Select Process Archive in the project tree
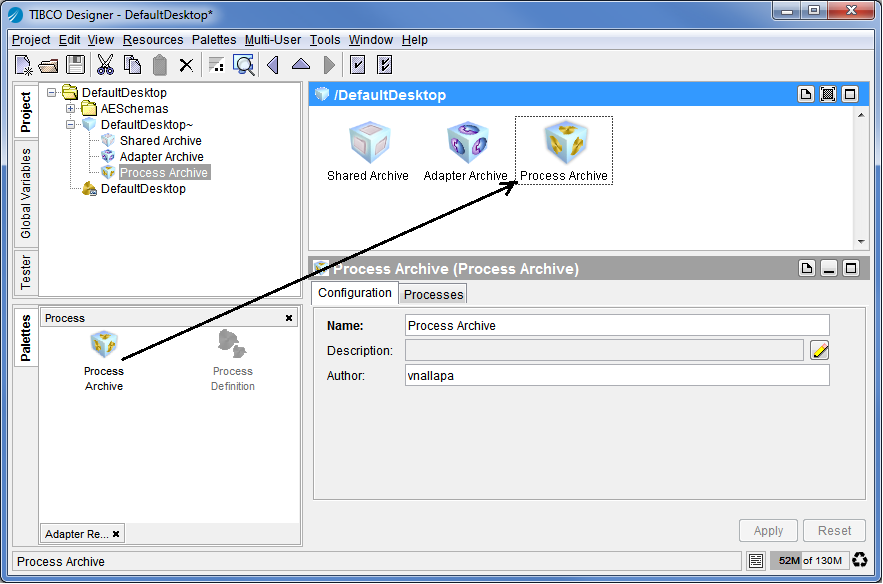 pos(164,173)
